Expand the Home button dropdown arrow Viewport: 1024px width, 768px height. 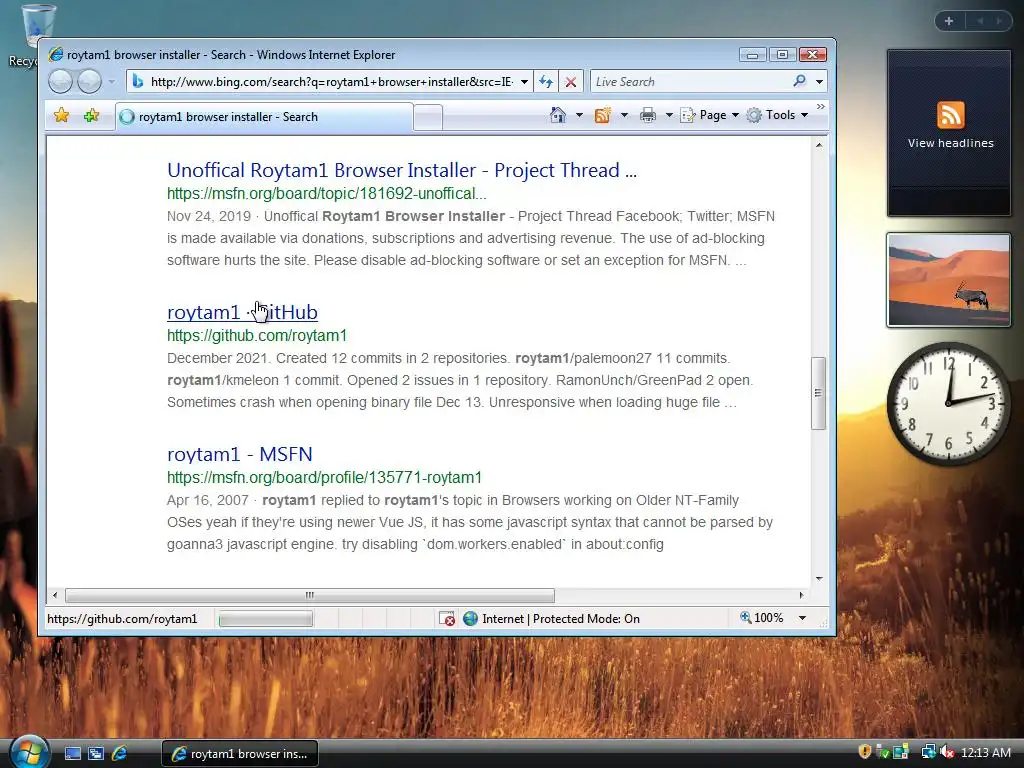coord(579,115)
